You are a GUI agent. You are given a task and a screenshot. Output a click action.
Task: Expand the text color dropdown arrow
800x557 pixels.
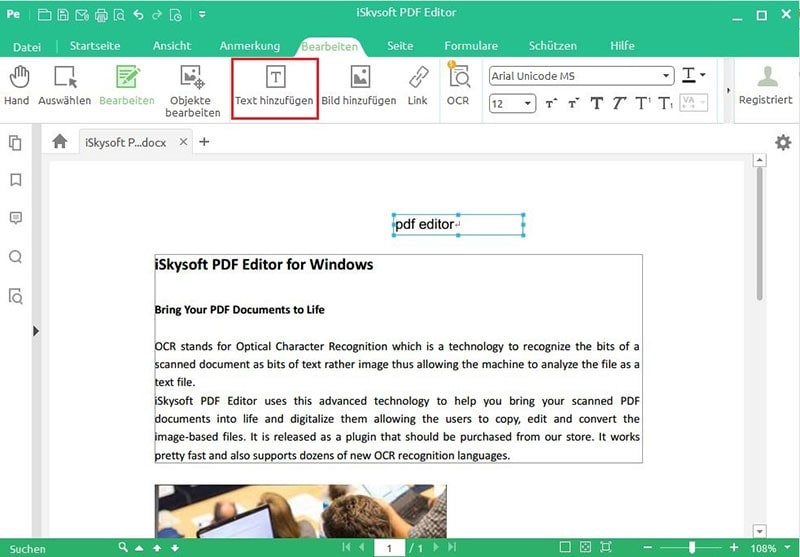[703, 75]
